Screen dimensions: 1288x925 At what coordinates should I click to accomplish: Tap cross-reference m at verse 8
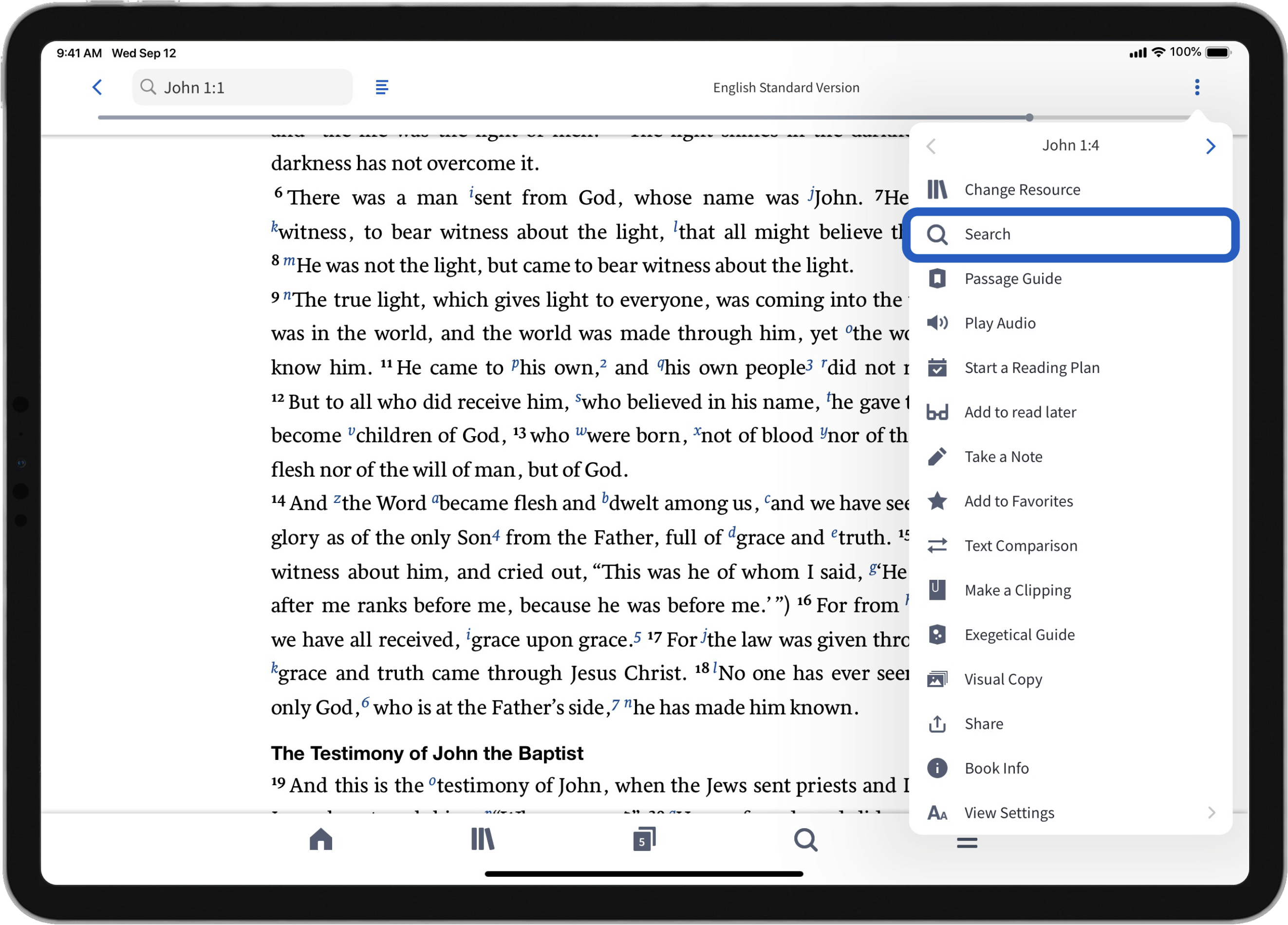point(289,261)
